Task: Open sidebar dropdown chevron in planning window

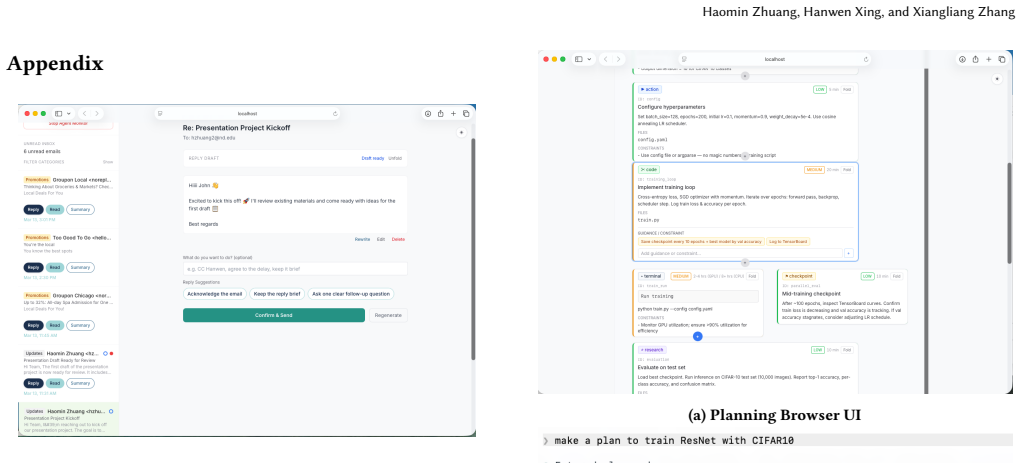Action: [x=589, y=59]
